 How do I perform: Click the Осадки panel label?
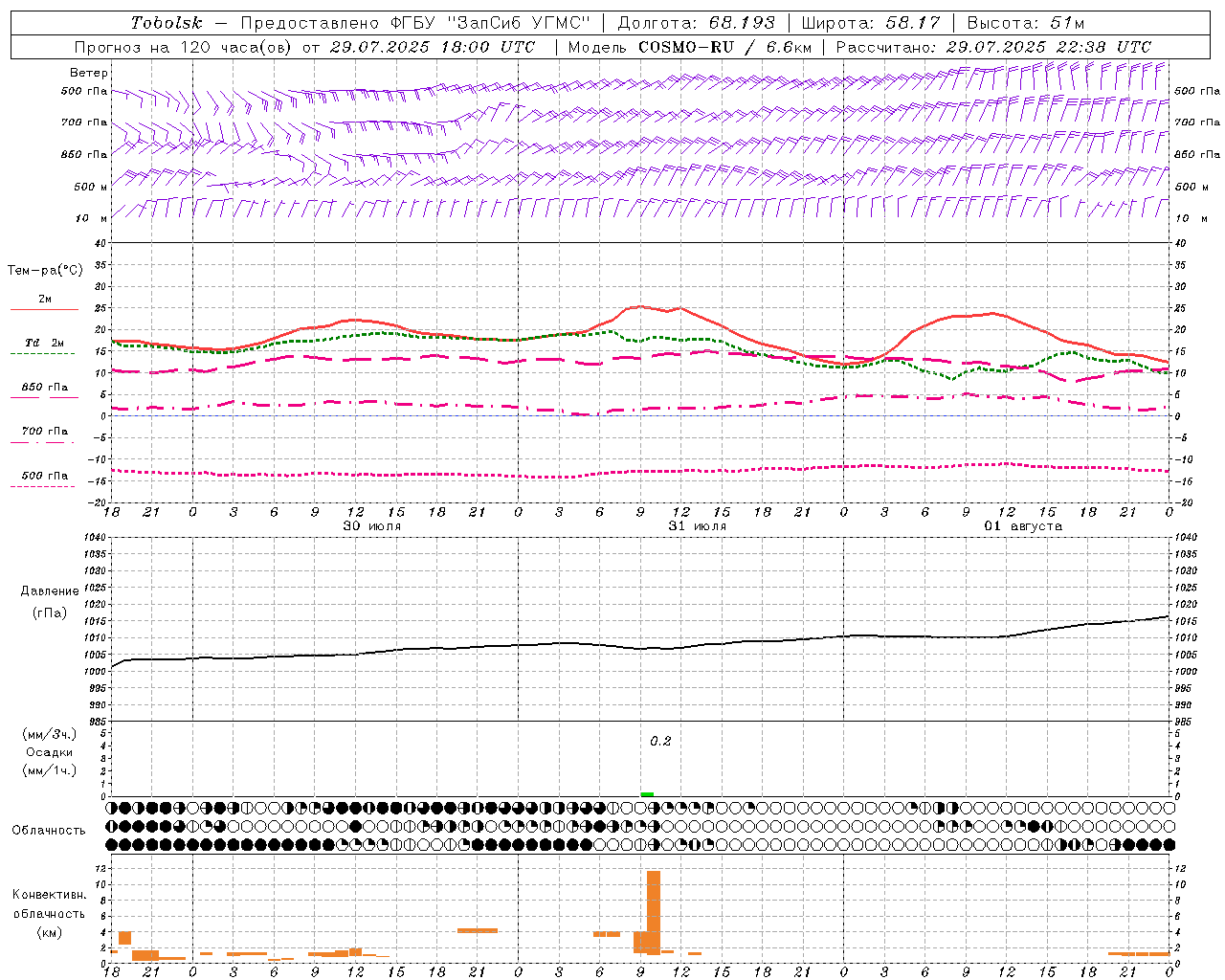click(50, 752)
